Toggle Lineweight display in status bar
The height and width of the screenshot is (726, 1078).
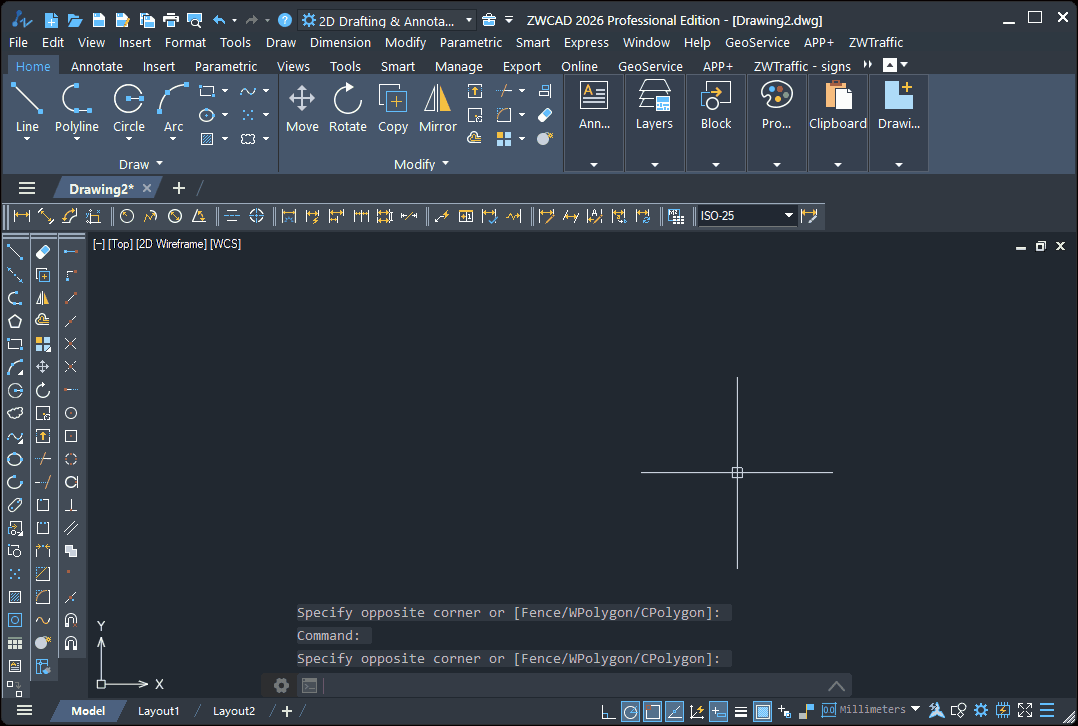click(740, 712)
